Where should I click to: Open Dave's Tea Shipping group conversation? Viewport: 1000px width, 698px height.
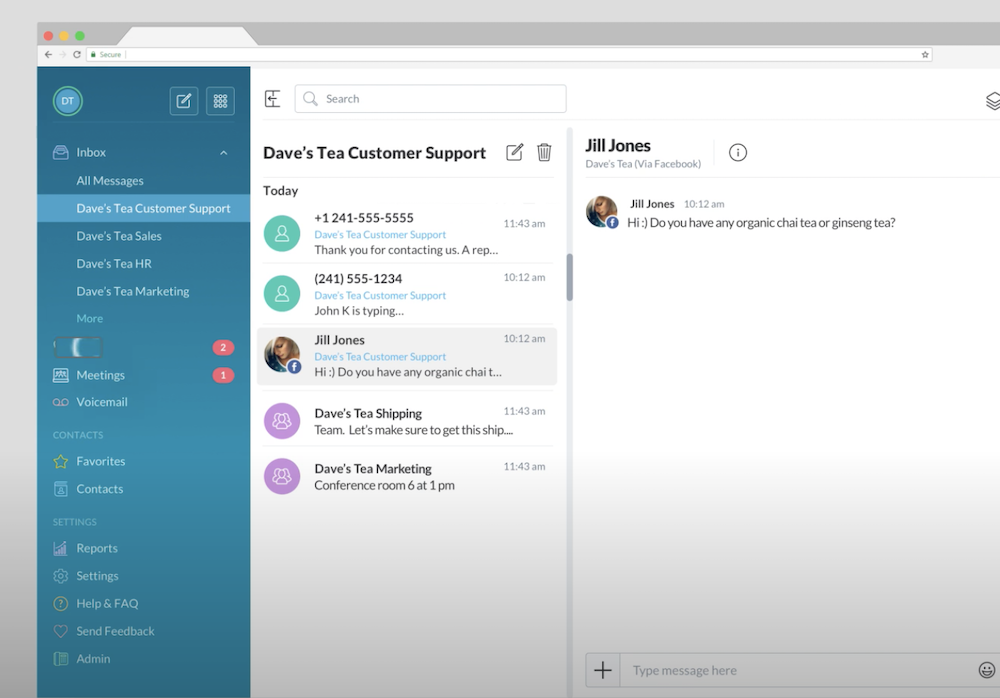[x=407, y=421]
